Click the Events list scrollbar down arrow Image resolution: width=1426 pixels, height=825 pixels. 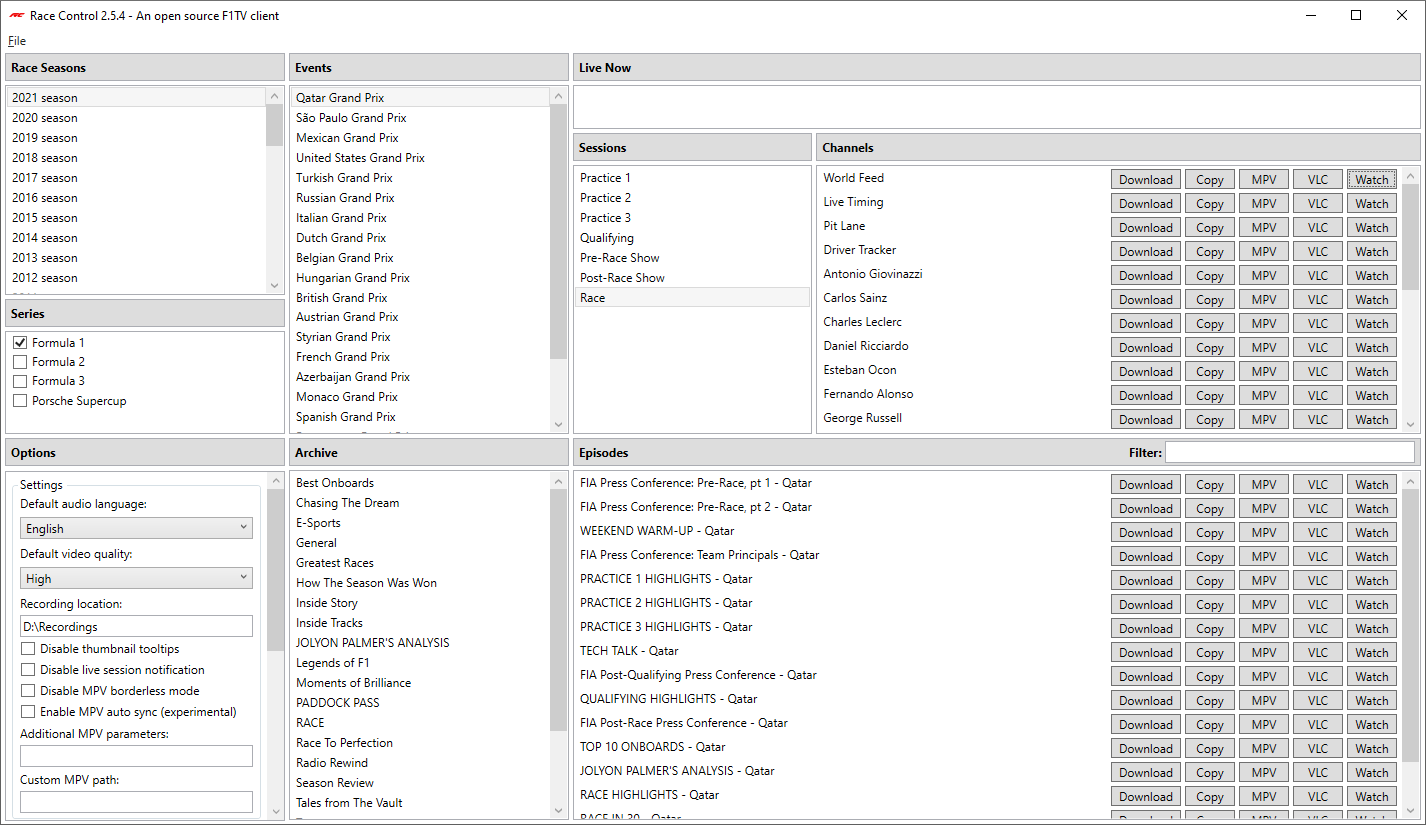click(x=559, y=424)
